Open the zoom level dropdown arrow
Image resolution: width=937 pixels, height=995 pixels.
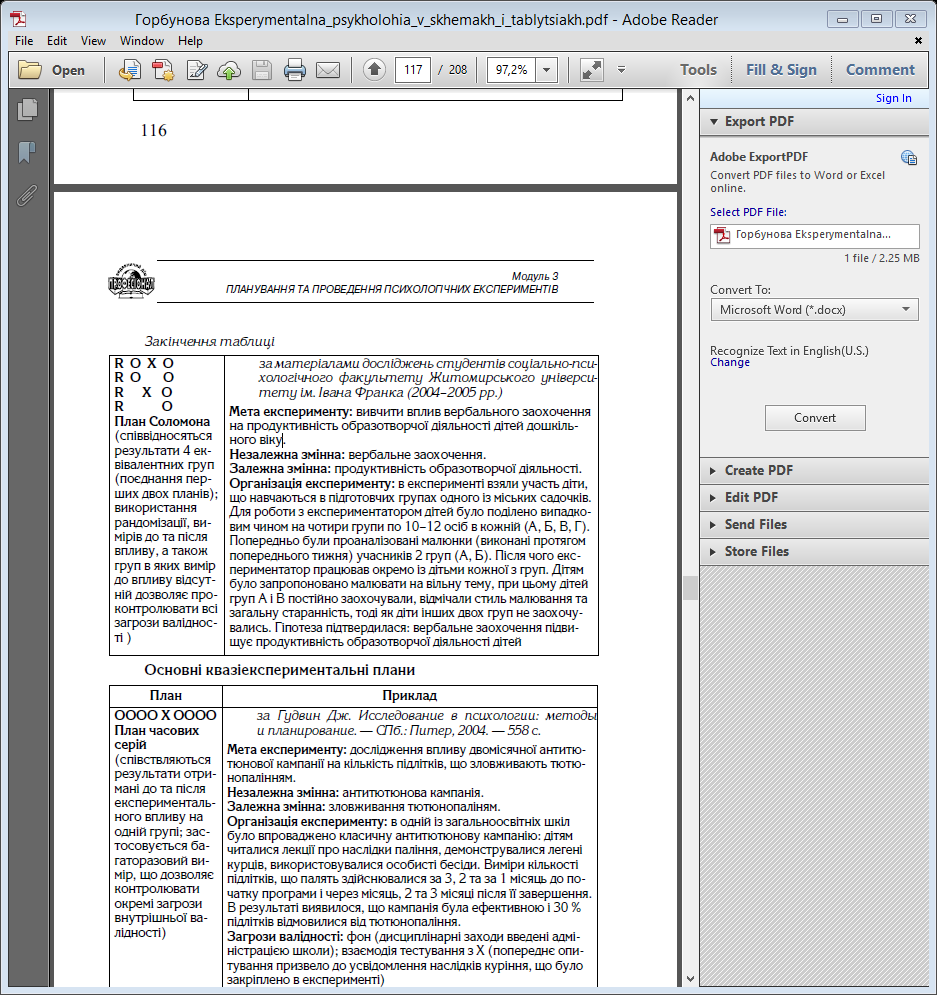click(547, 70)
